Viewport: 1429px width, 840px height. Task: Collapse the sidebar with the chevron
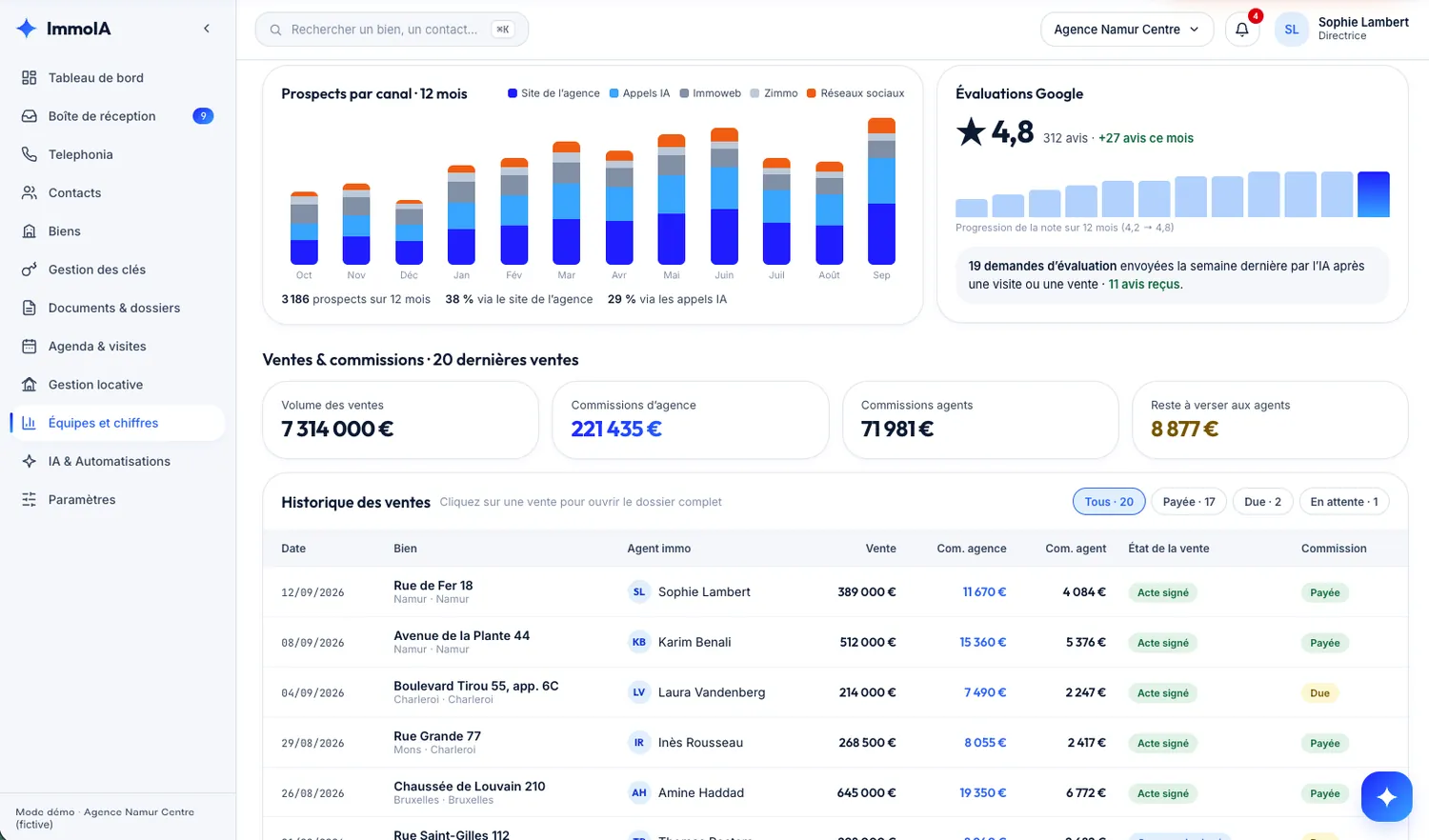[207, 29]
